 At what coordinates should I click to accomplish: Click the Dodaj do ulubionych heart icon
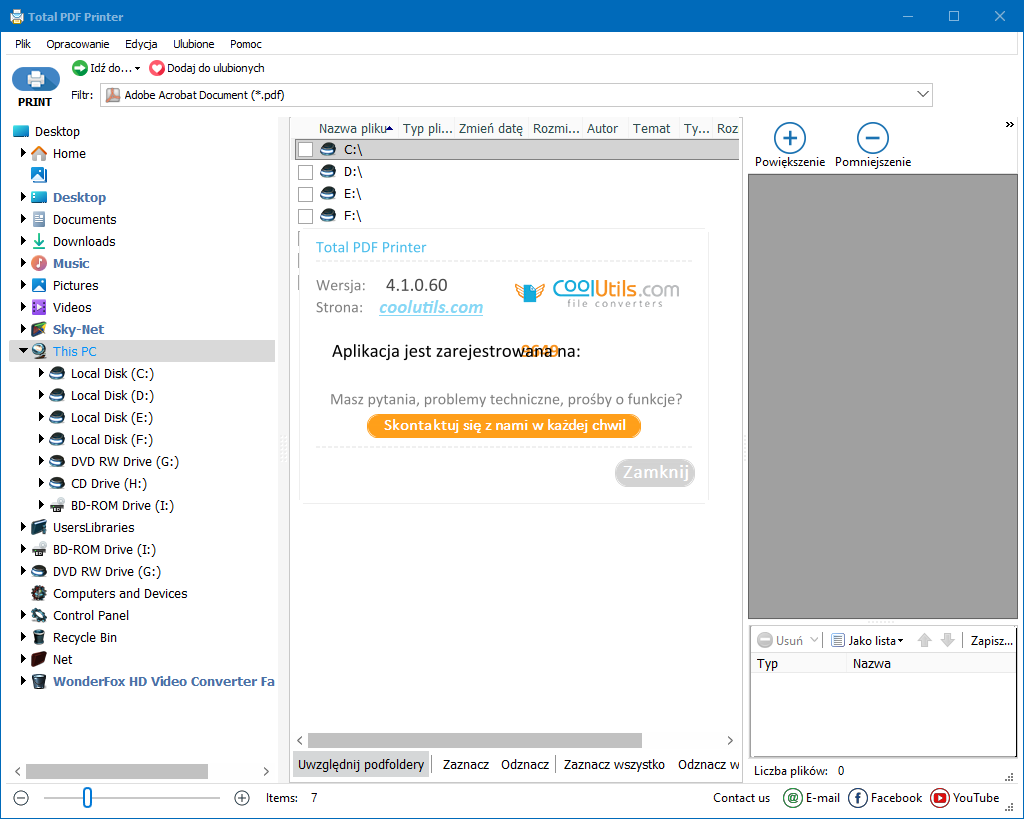pos(157,68)
